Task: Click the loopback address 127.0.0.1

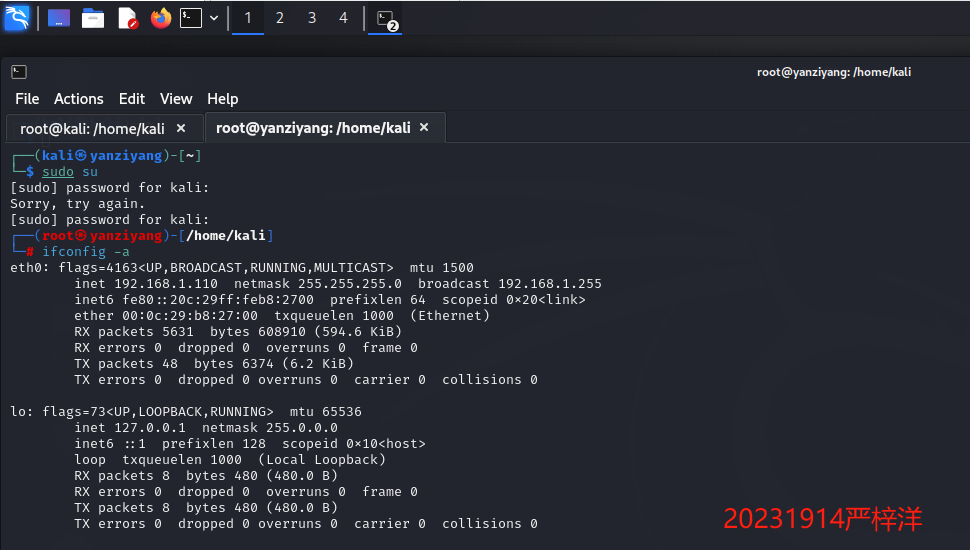Action: point(150,428)
